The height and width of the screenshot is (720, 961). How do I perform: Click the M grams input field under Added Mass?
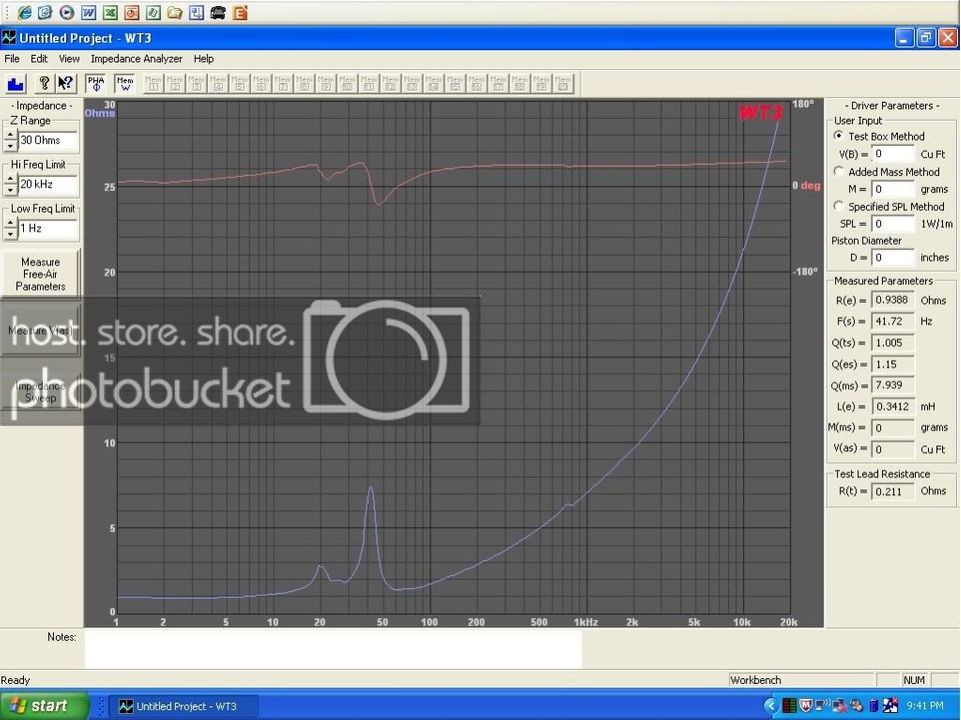point(893,189)
